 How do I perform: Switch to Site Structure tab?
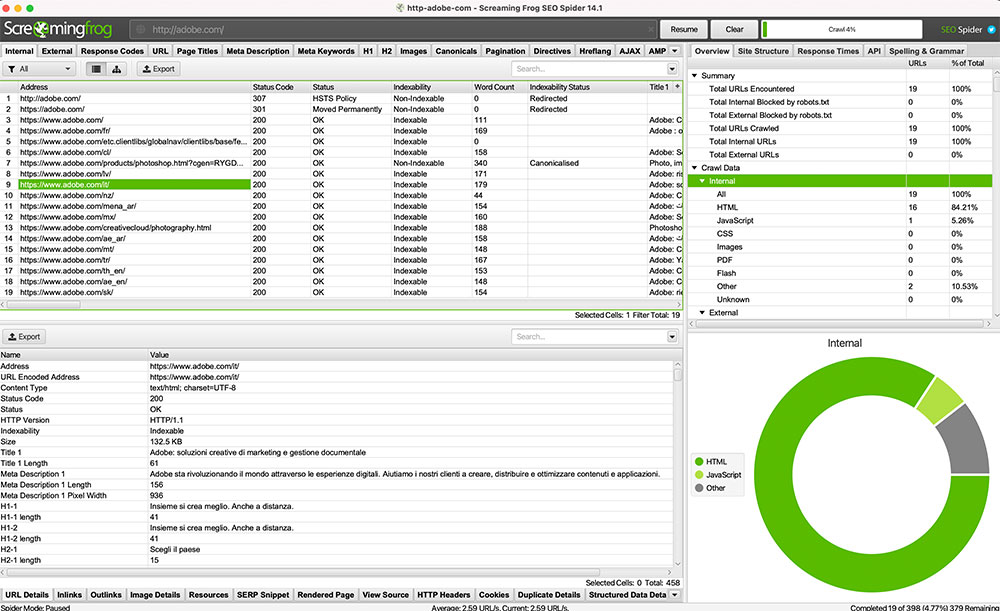tap(763, 51)
